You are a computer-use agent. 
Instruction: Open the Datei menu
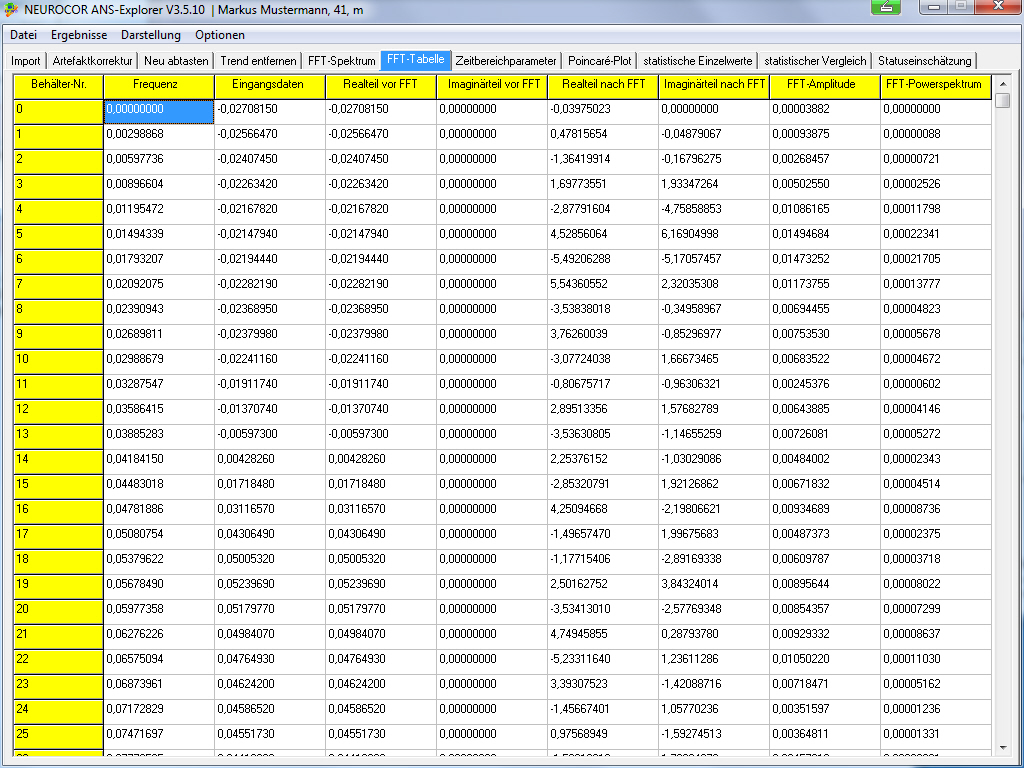pyautogui.click(x=24, y=35)
